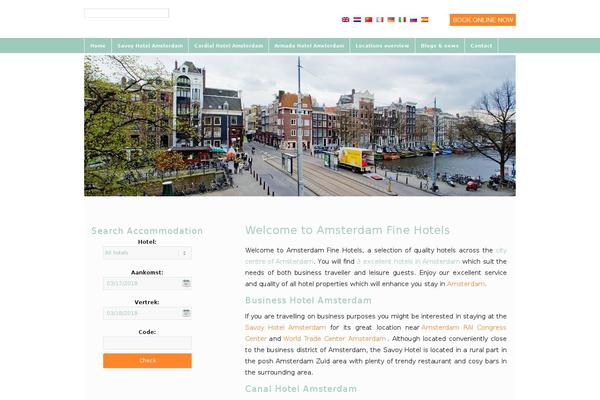This screenshot has width=600, height=400.
Task: Switch language with the Italy flag
Action: click(x=402, y=20)
